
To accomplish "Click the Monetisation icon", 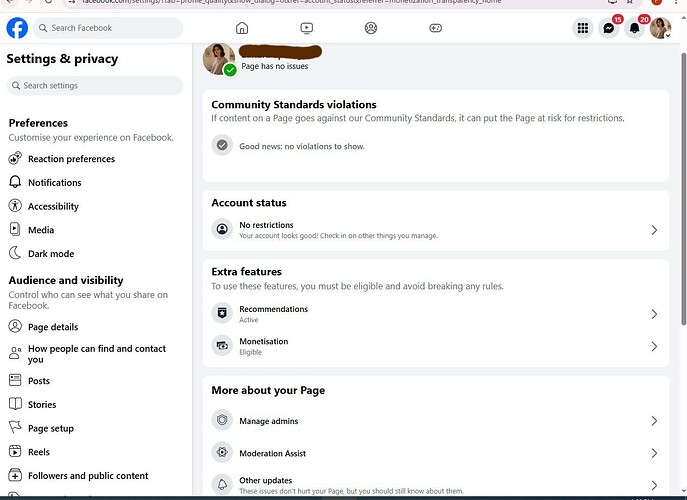I will (222, 345).
